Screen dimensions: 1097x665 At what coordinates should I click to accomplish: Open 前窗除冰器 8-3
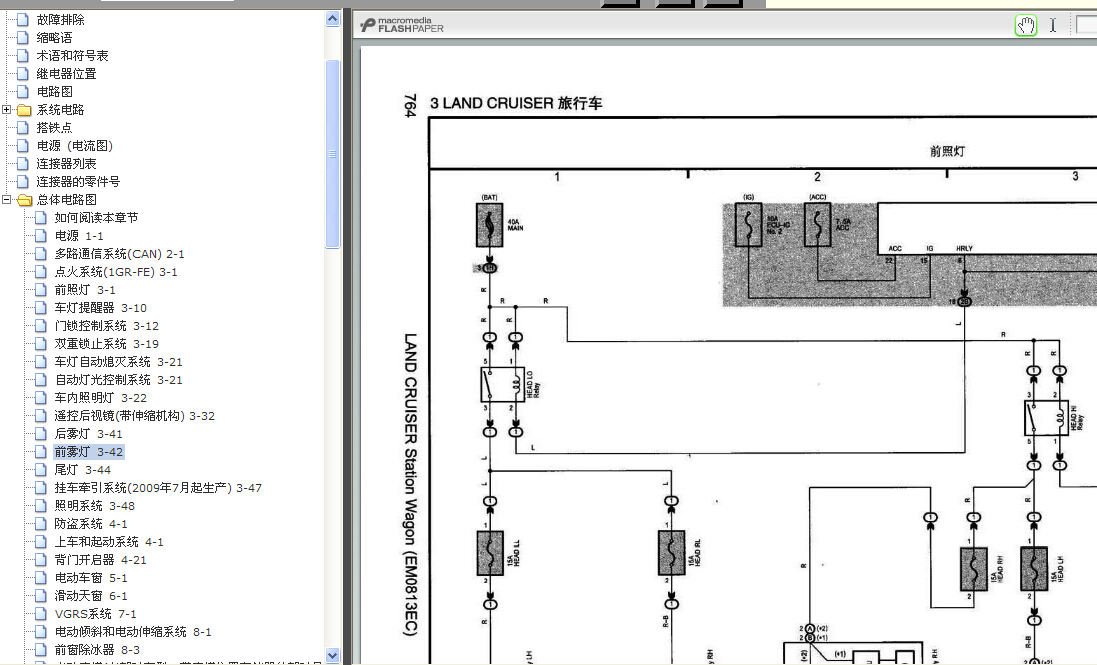tap(97, 650)
